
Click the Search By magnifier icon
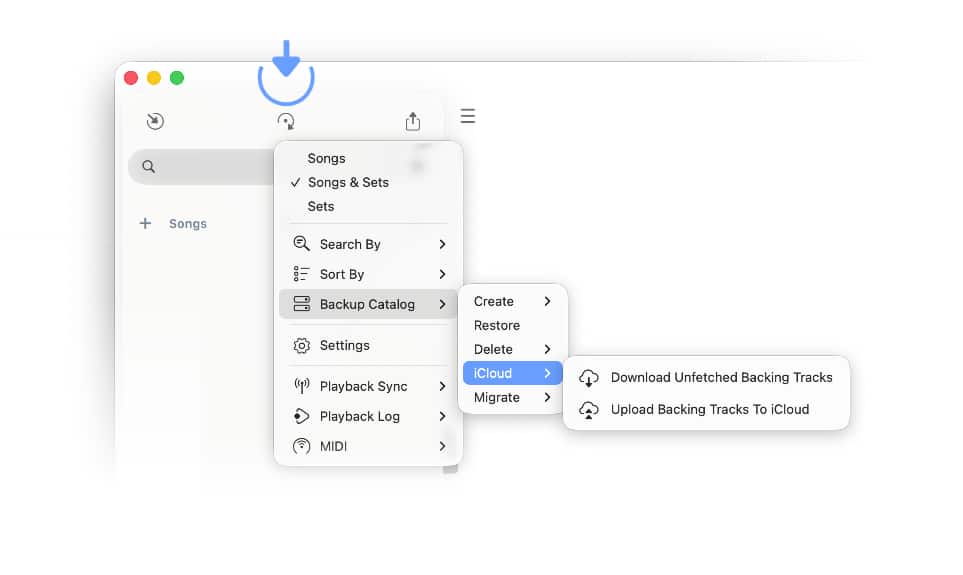tap(301, 244)
